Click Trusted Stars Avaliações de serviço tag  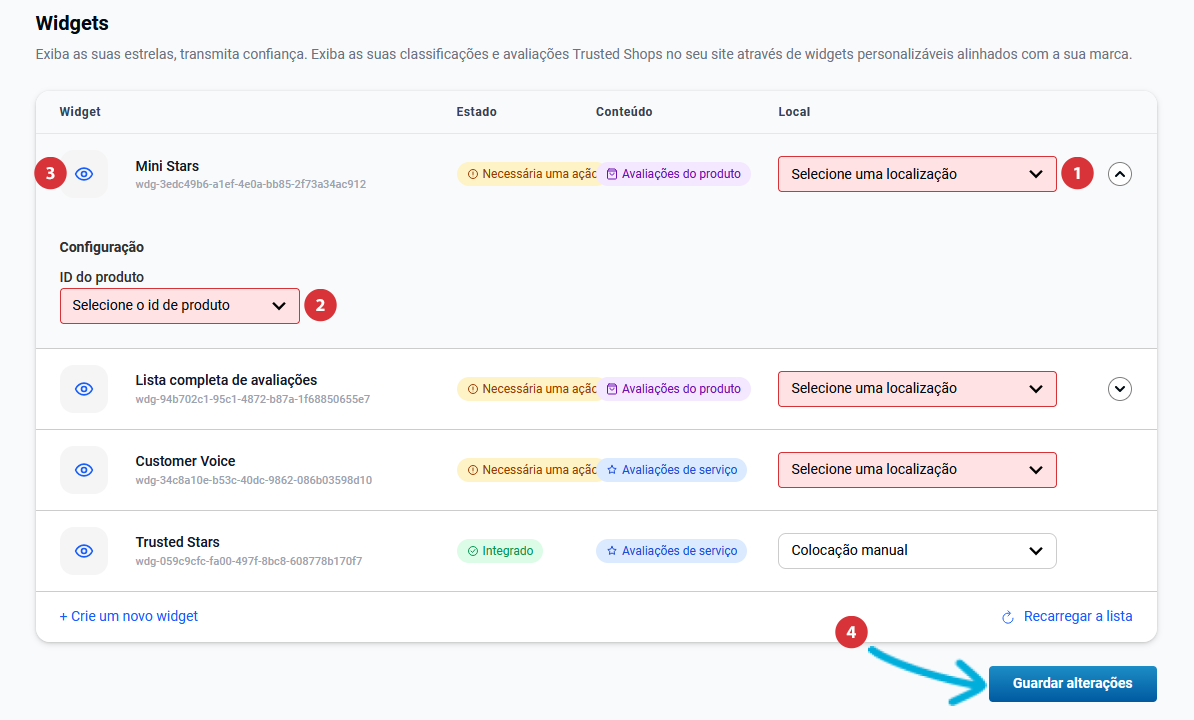point(672,551)
